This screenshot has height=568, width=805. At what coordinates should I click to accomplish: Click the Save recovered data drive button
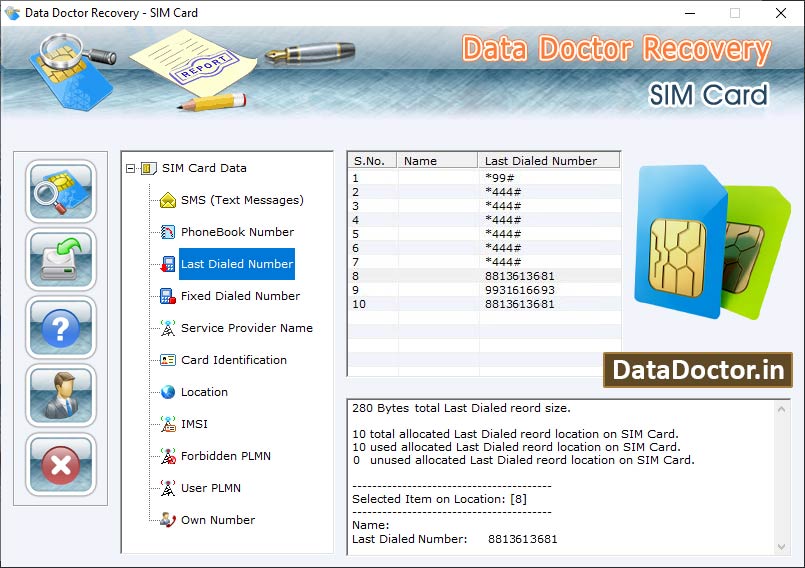point(61,259)
